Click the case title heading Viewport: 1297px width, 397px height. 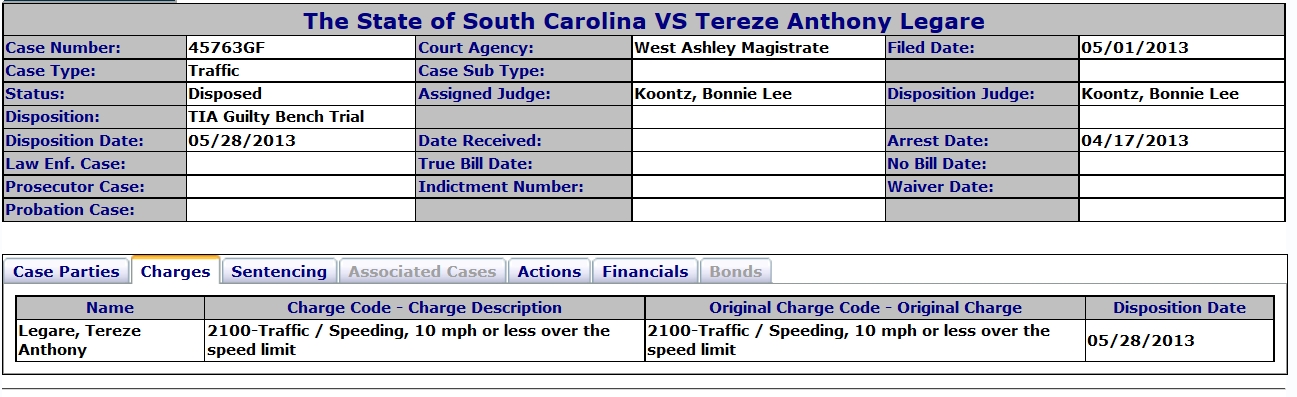tap(644, 21)
